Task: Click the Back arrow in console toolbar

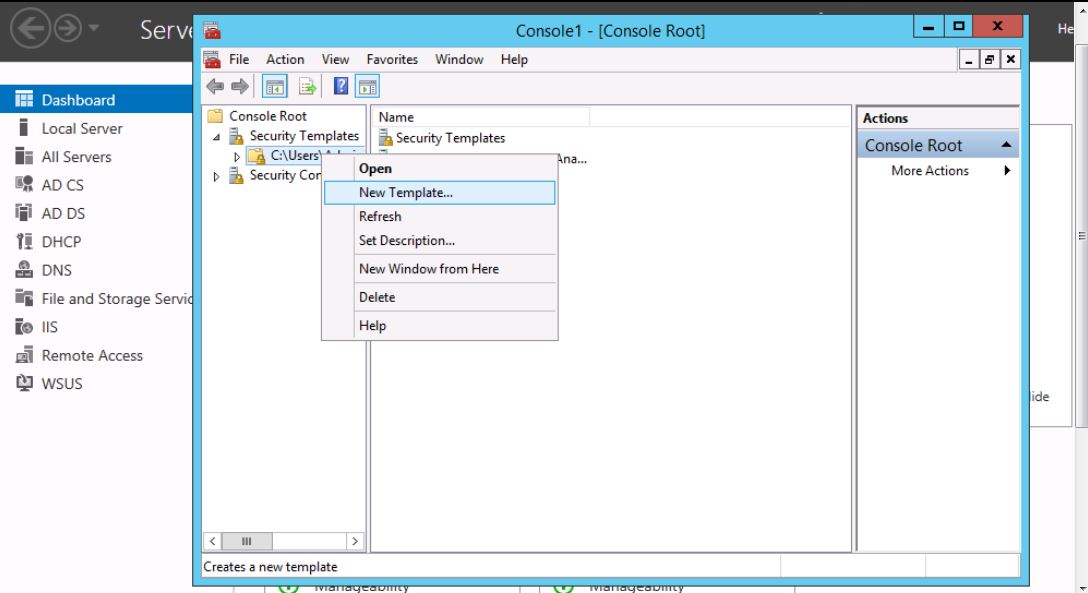Action: click(213, 87)
